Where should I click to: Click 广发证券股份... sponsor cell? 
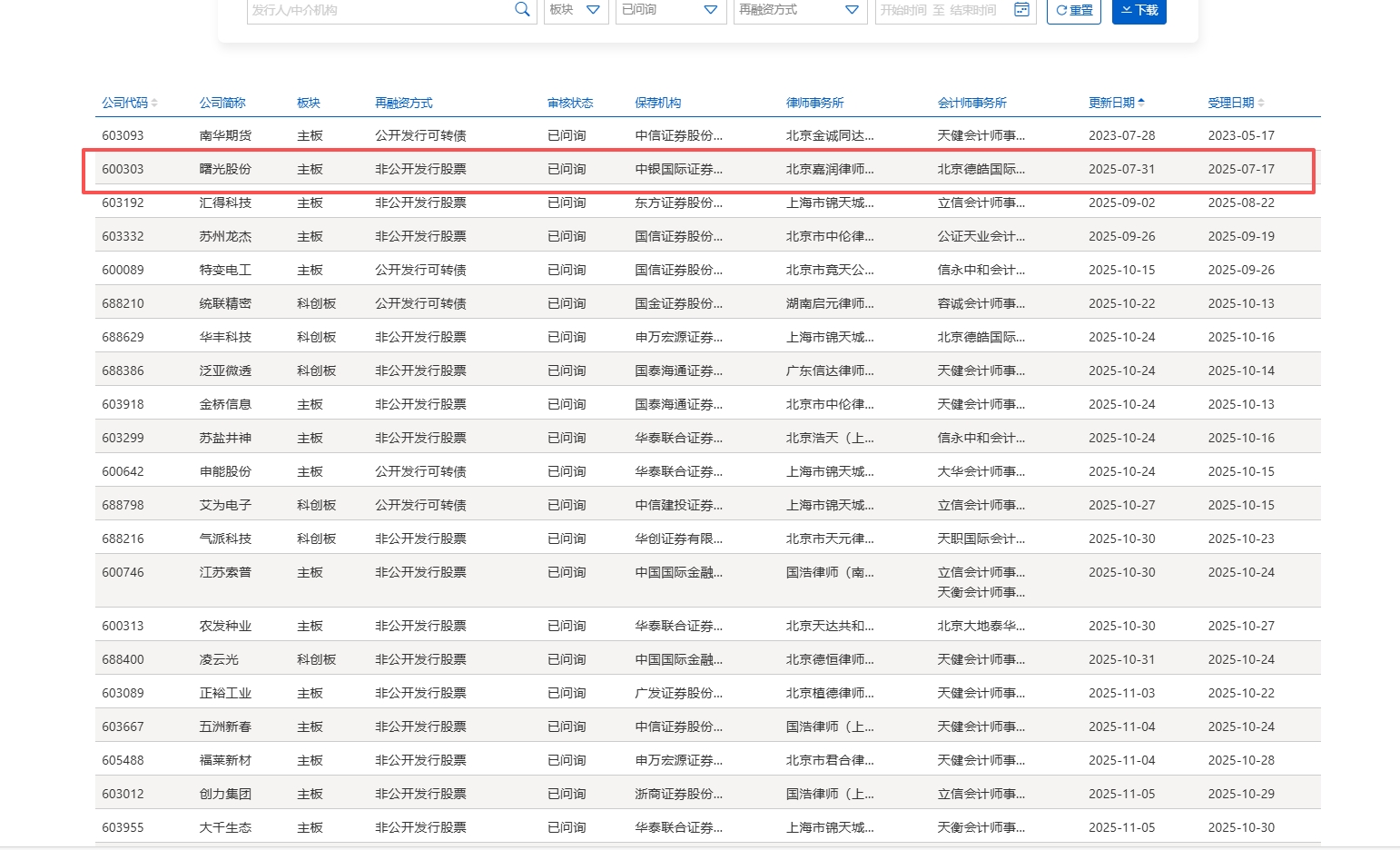pyautogui.click(x=679, y=693)
